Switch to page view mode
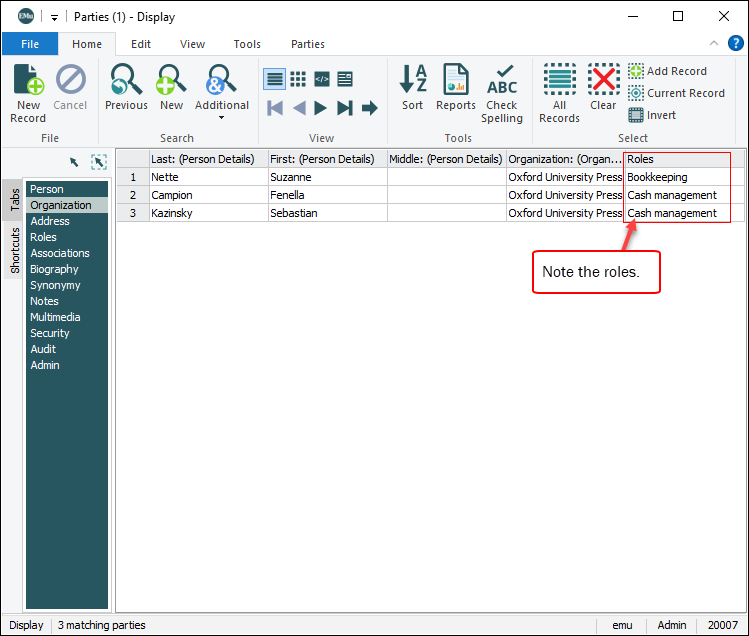The image size is (749, 636). pos(345,79)
